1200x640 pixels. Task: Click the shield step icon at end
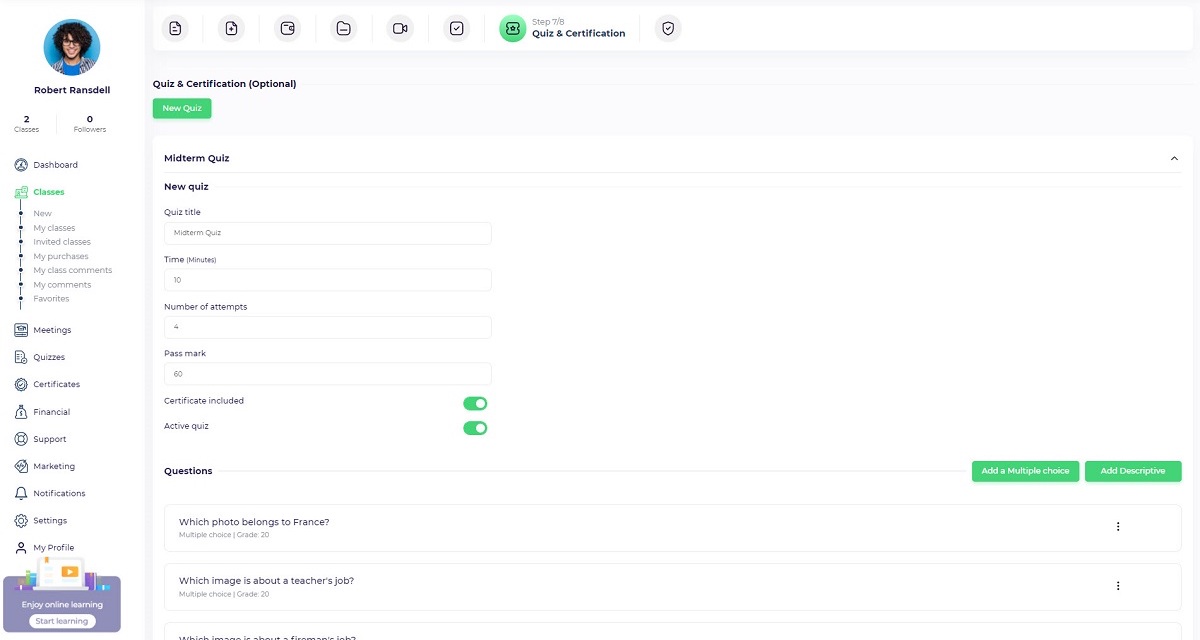668,28
